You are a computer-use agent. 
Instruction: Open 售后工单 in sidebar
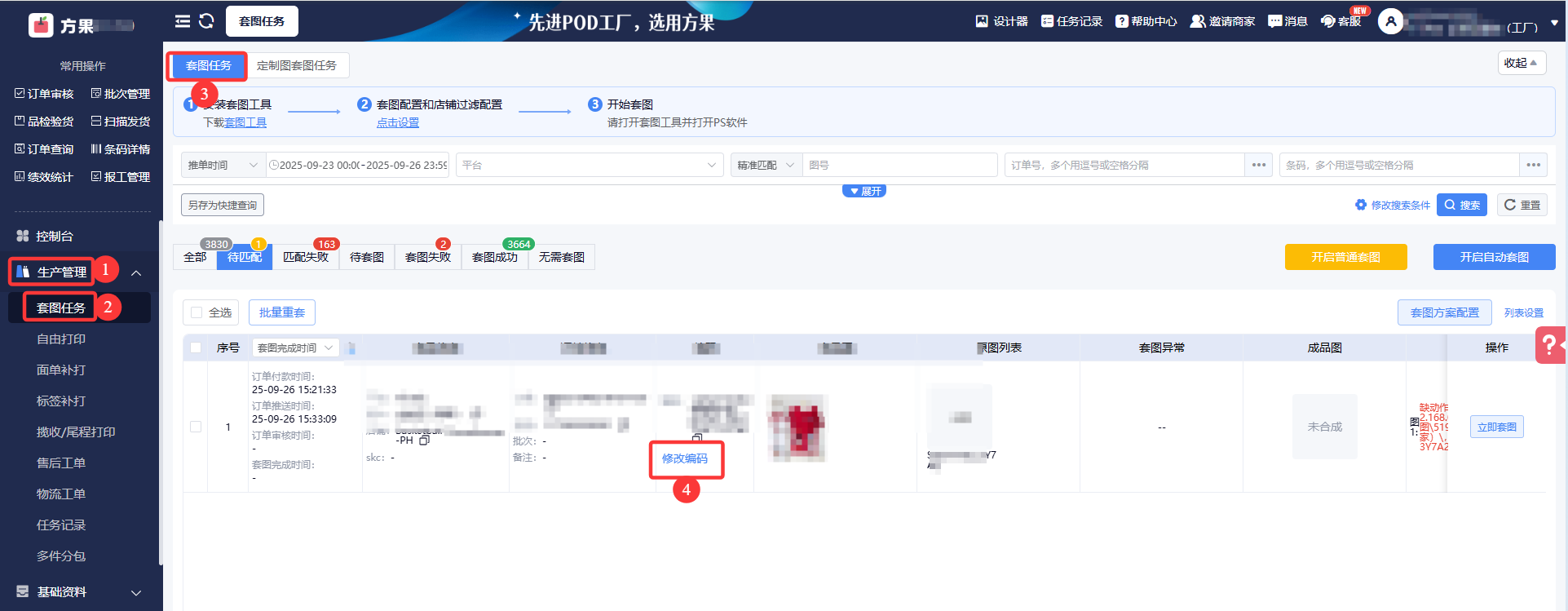pos(61,463)
